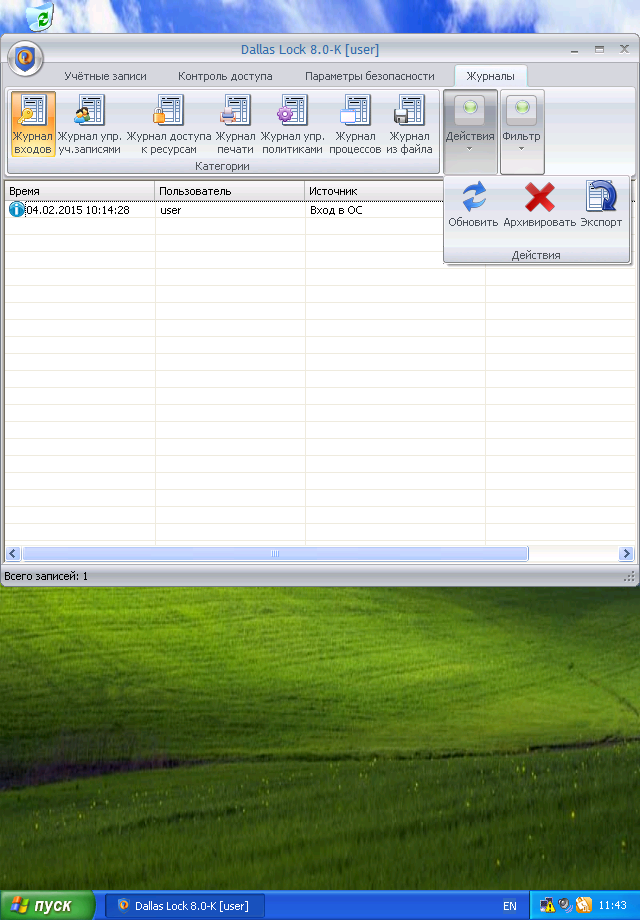Open Журнал печати log
The height and width of the screenshot is (920, 640).
click(235, 124)
